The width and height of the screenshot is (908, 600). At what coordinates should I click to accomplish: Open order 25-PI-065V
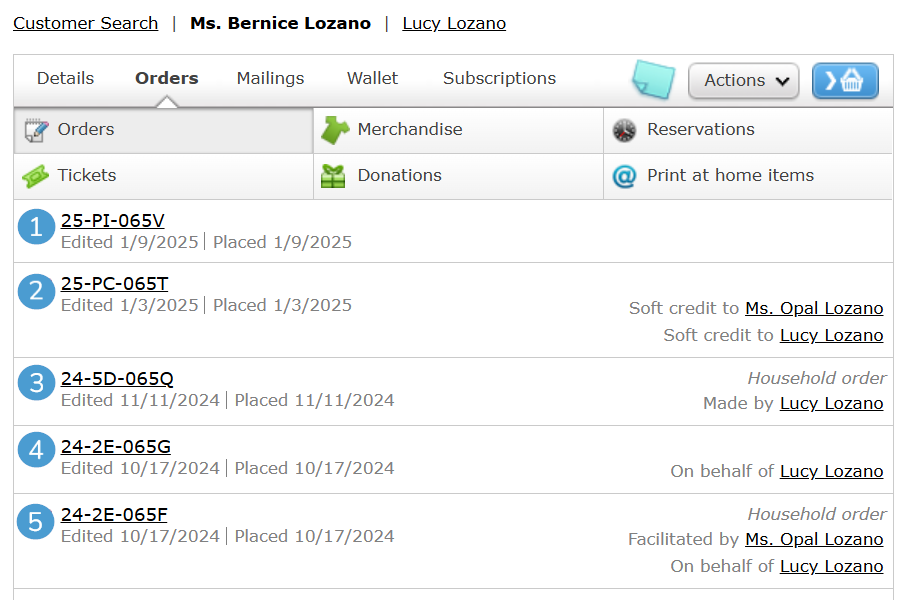tap(112, 221)
